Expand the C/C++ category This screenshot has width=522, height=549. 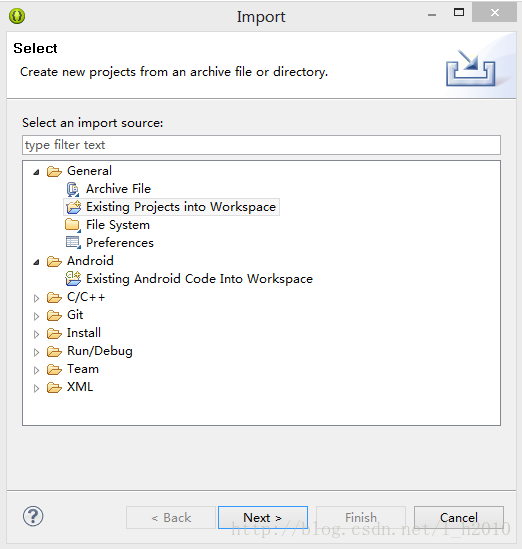36,298
